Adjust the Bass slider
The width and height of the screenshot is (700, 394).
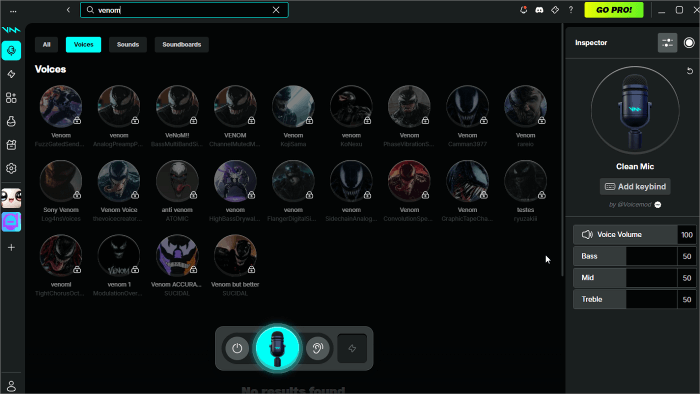625,256
